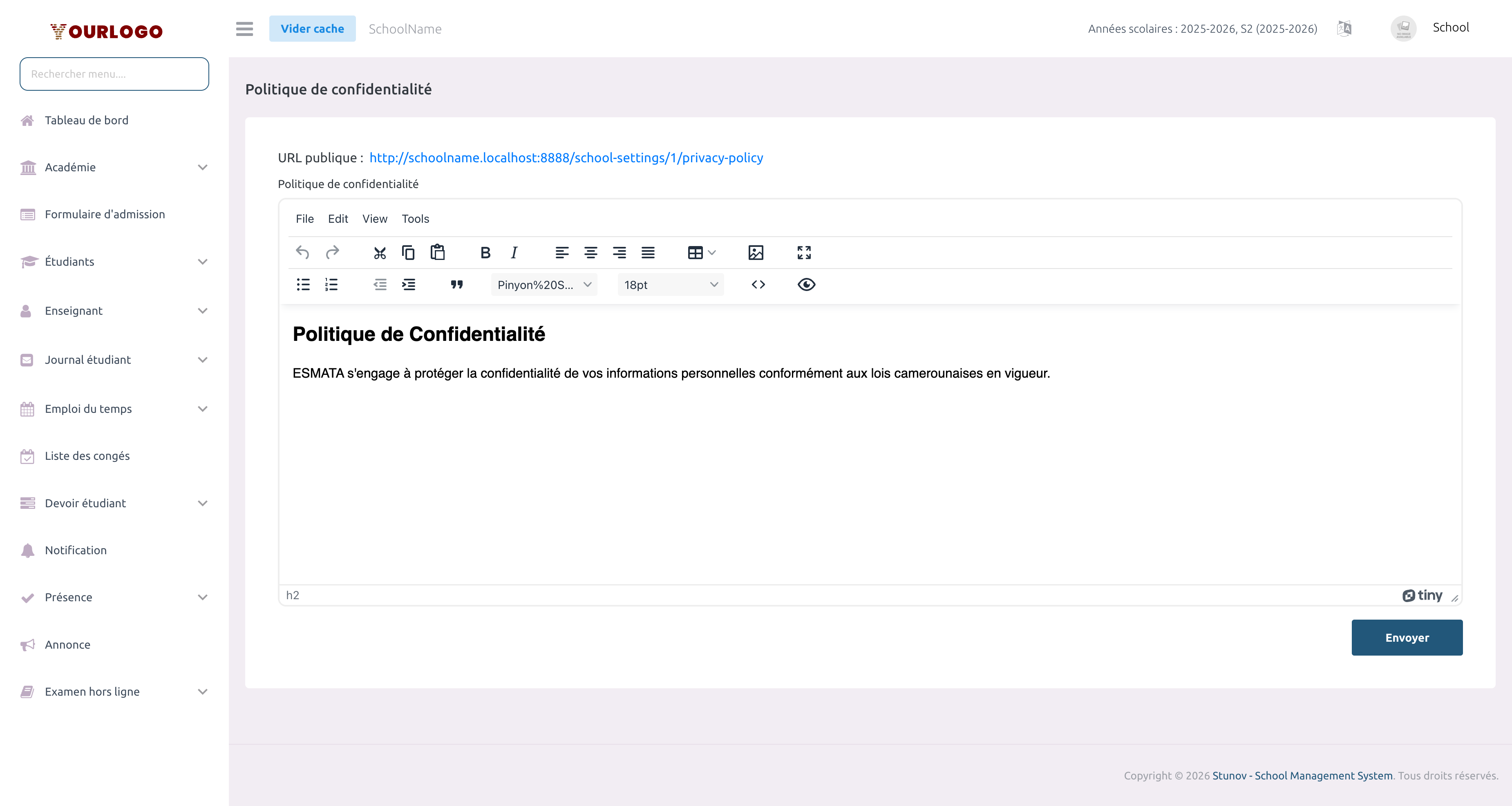Image resolution: width=1512 pixels, height=806 pixels.
Task: Toggle fullscreen mode in the editor
Action: click(x=804, y=253)
